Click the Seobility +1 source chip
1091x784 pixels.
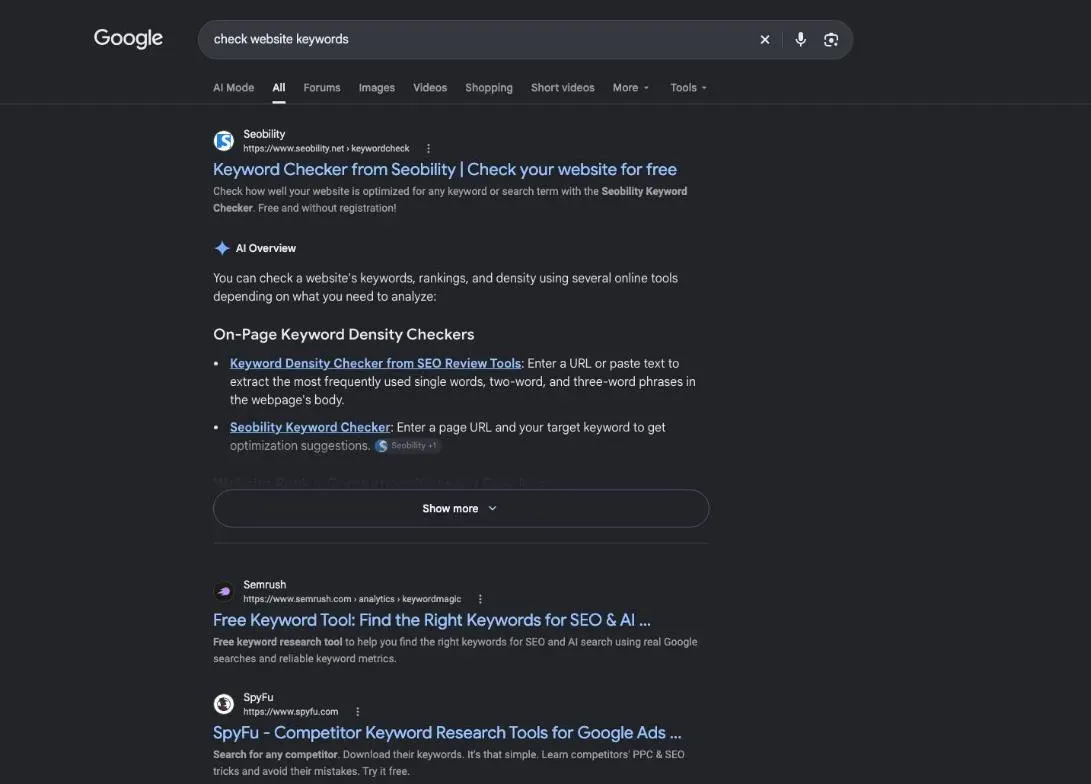[408, 446]
